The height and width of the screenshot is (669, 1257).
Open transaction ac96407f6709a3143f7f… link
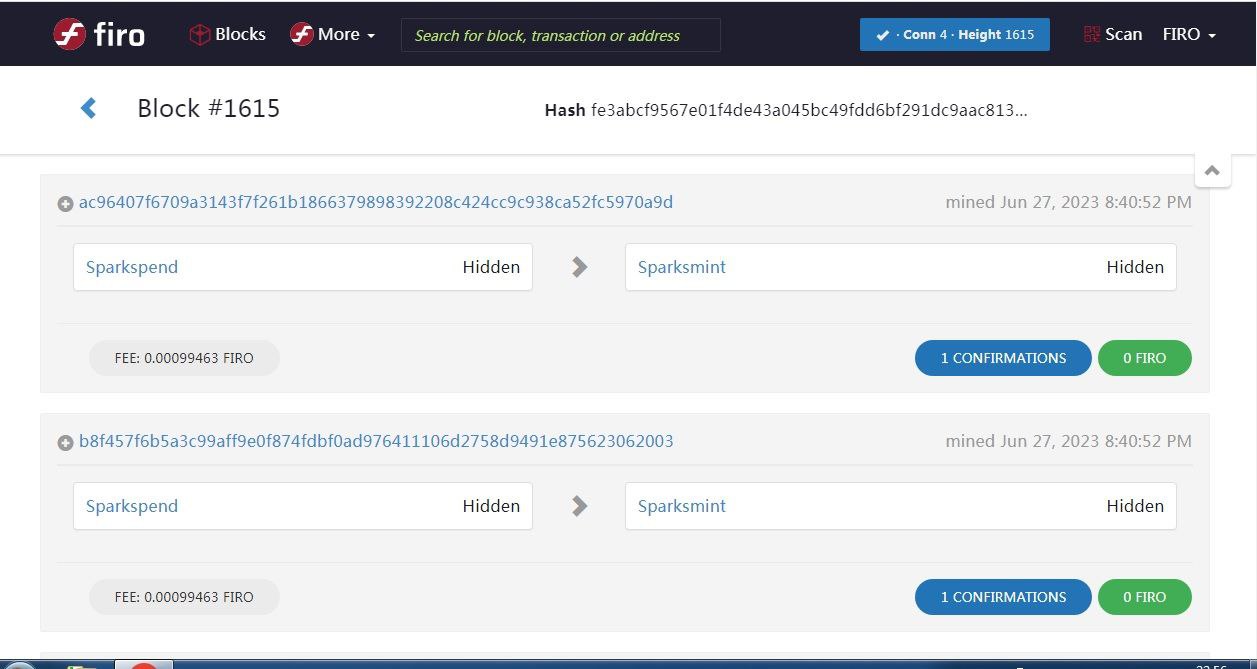point(376,202)
